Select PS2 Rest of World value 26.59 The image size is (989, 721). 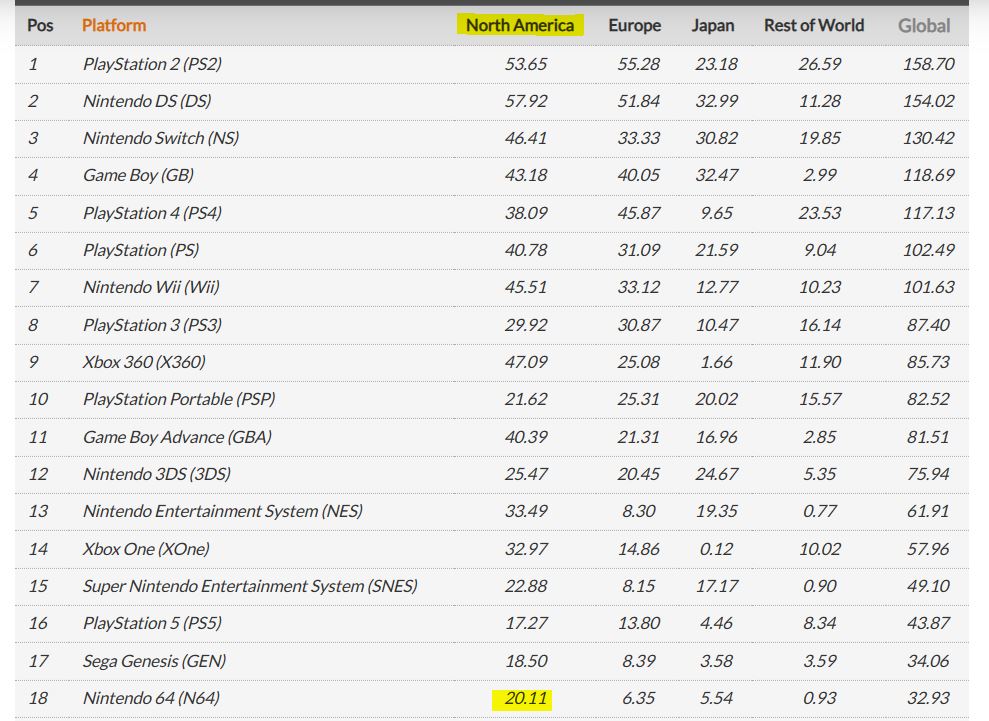[819, 64]
